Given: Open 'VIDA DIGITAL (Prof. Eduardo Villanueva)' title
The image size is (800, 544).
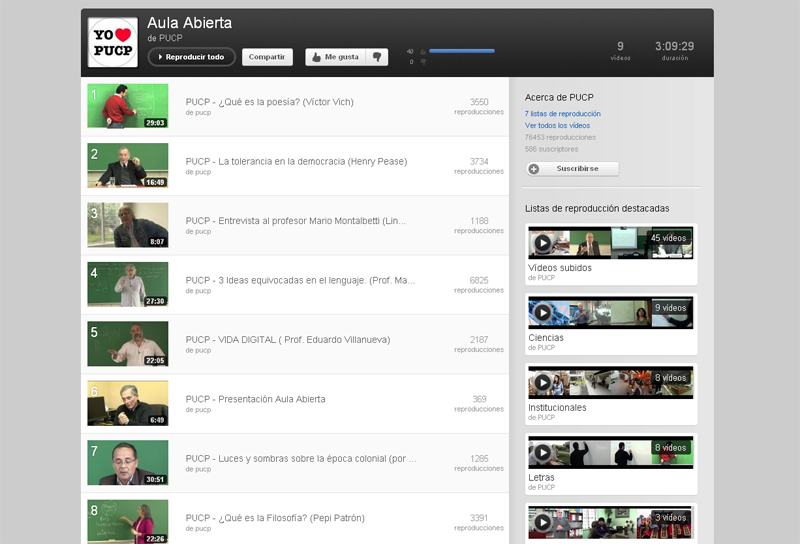Looking at the screenshot, I should tap(288, 339).
